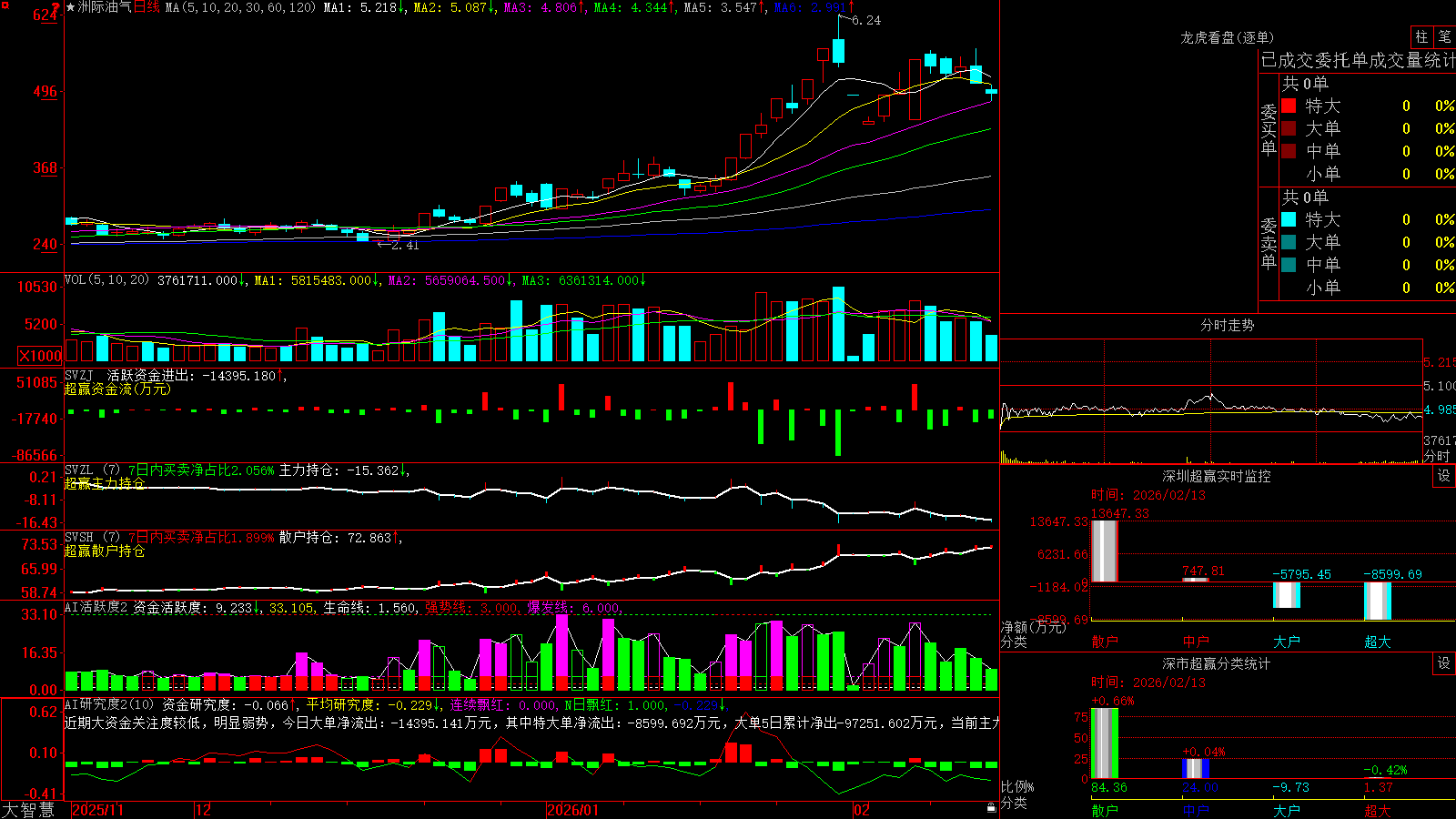The height and width of the screenshot is (819, 1456).
Task: Click the 强势线: 3.000 label
Action: point(471,608)
